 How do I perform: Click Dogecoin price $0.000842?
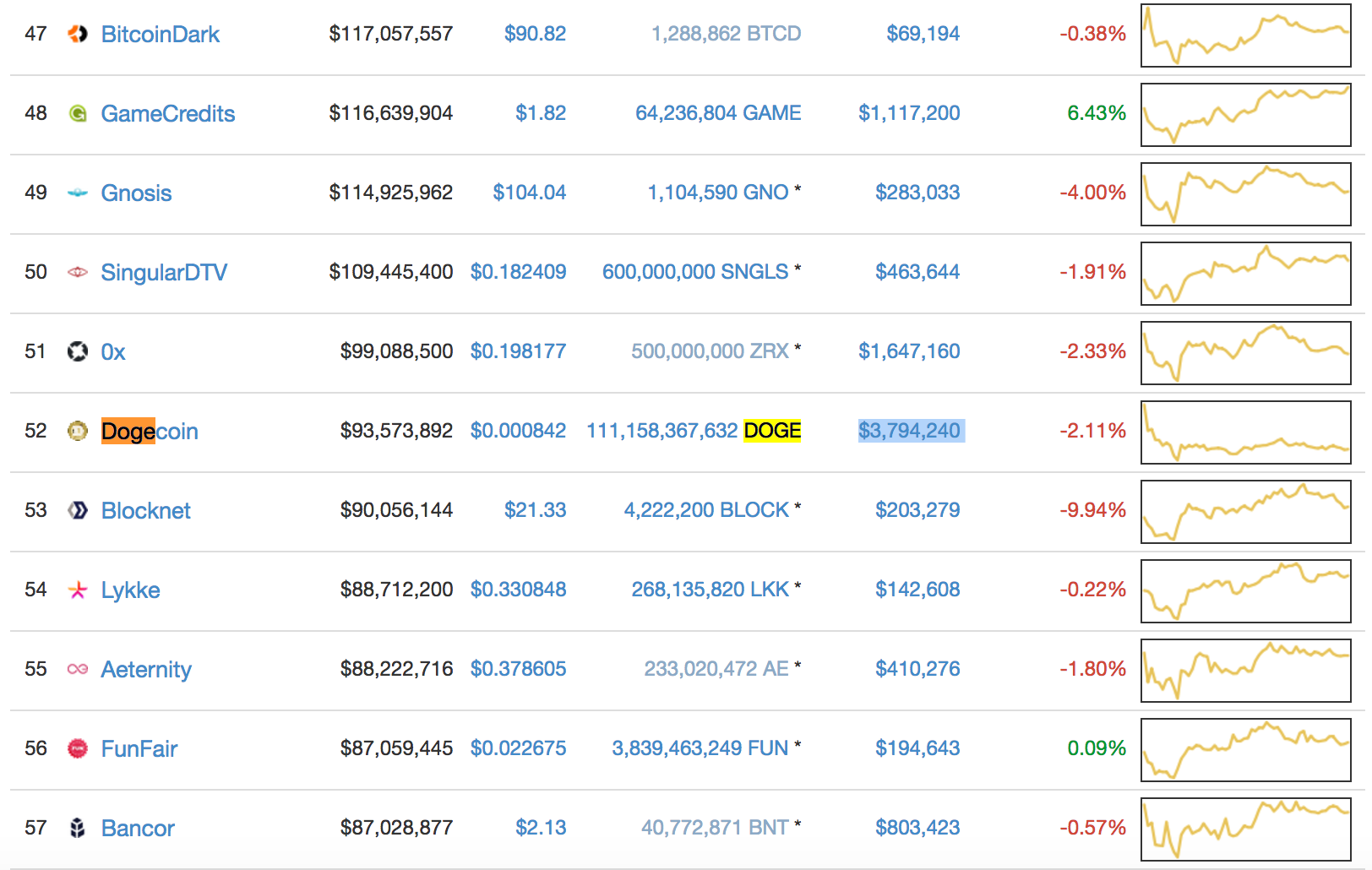click(518, 431)
